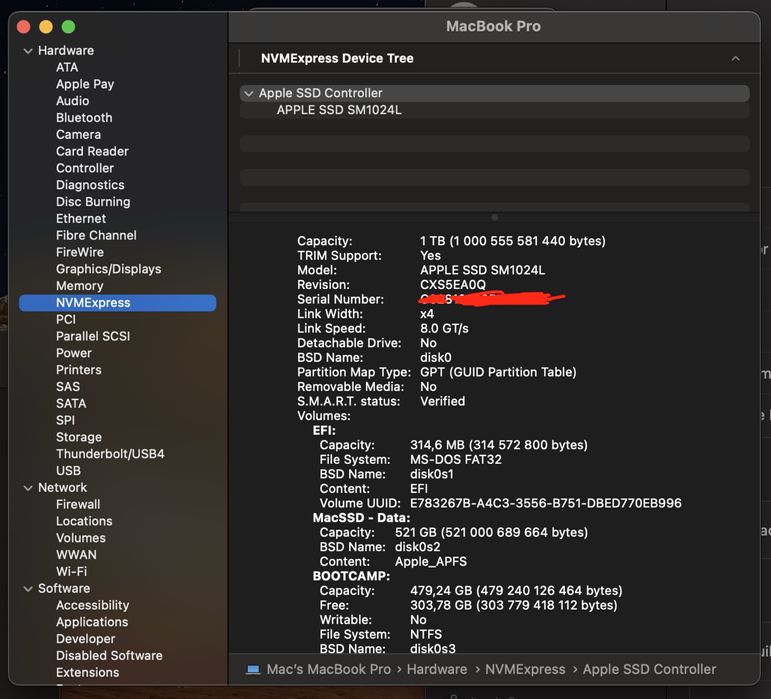Select the APPLE SSD SM1024L device row
Screen dimensions: 771x699
point(495,110)
